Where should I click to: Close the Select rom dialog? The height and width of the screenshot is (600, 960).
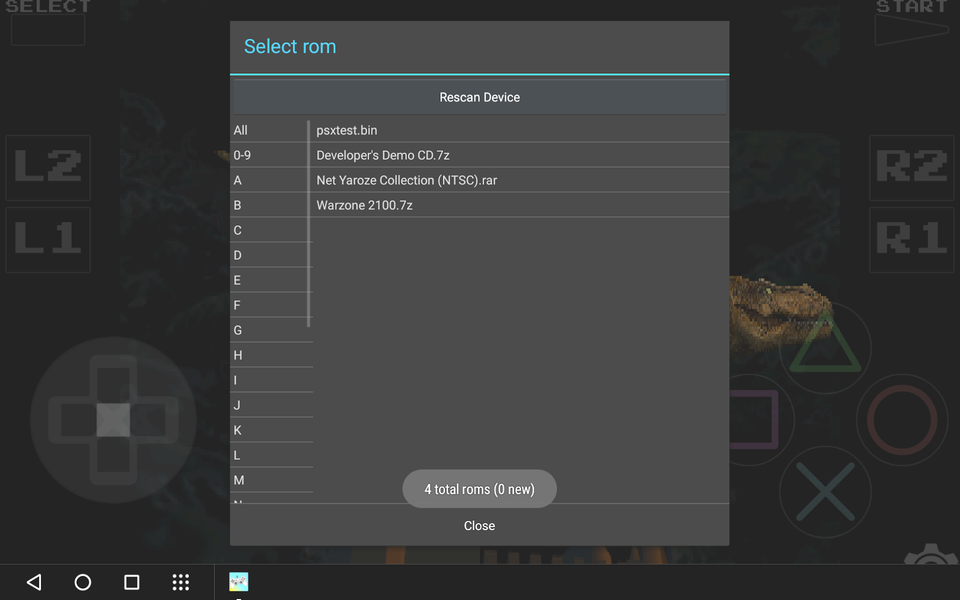coord(479,525)
